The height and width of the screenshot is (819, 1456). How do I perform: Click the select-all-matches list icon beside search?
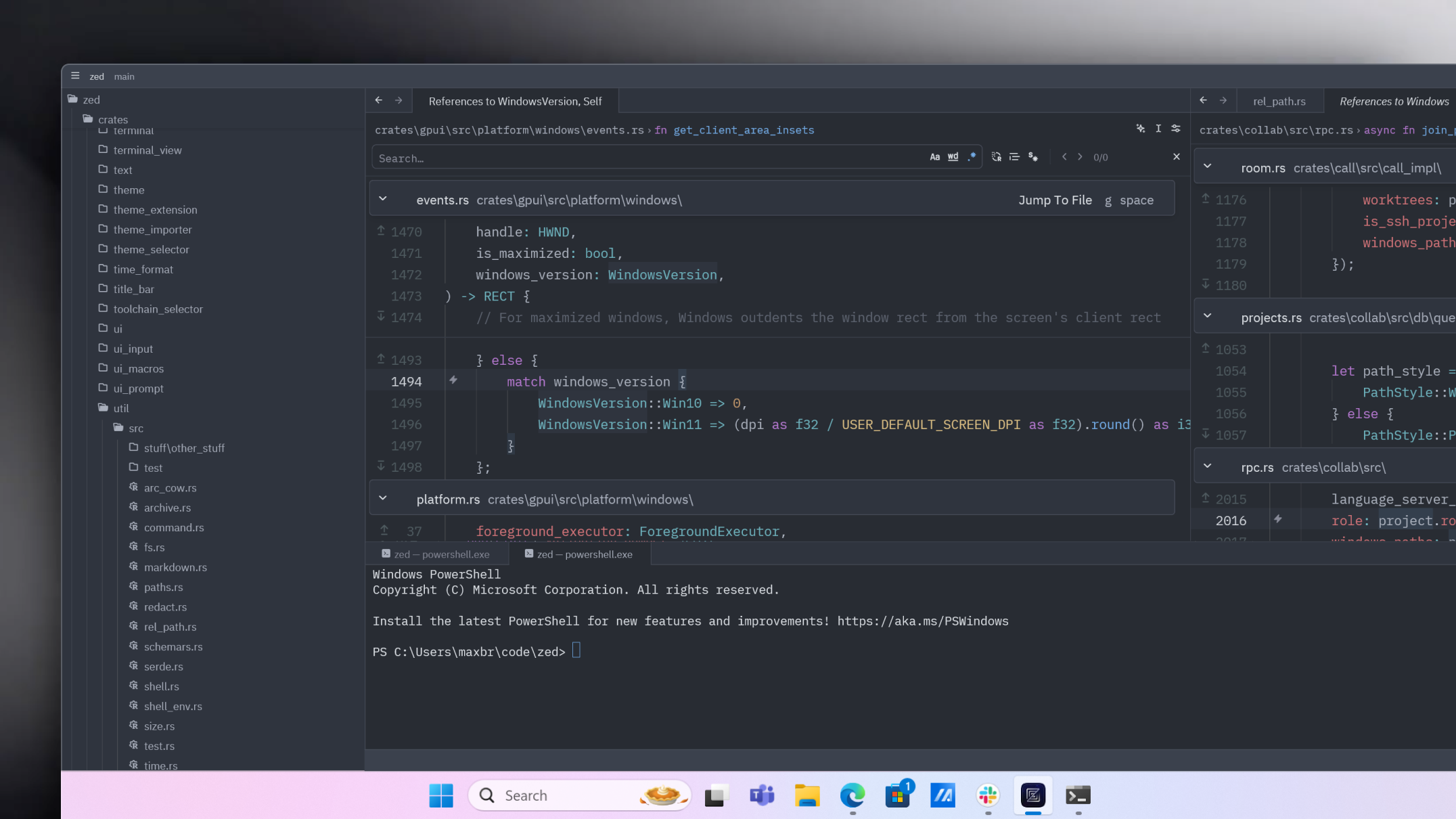click(x=1014, y=156)
